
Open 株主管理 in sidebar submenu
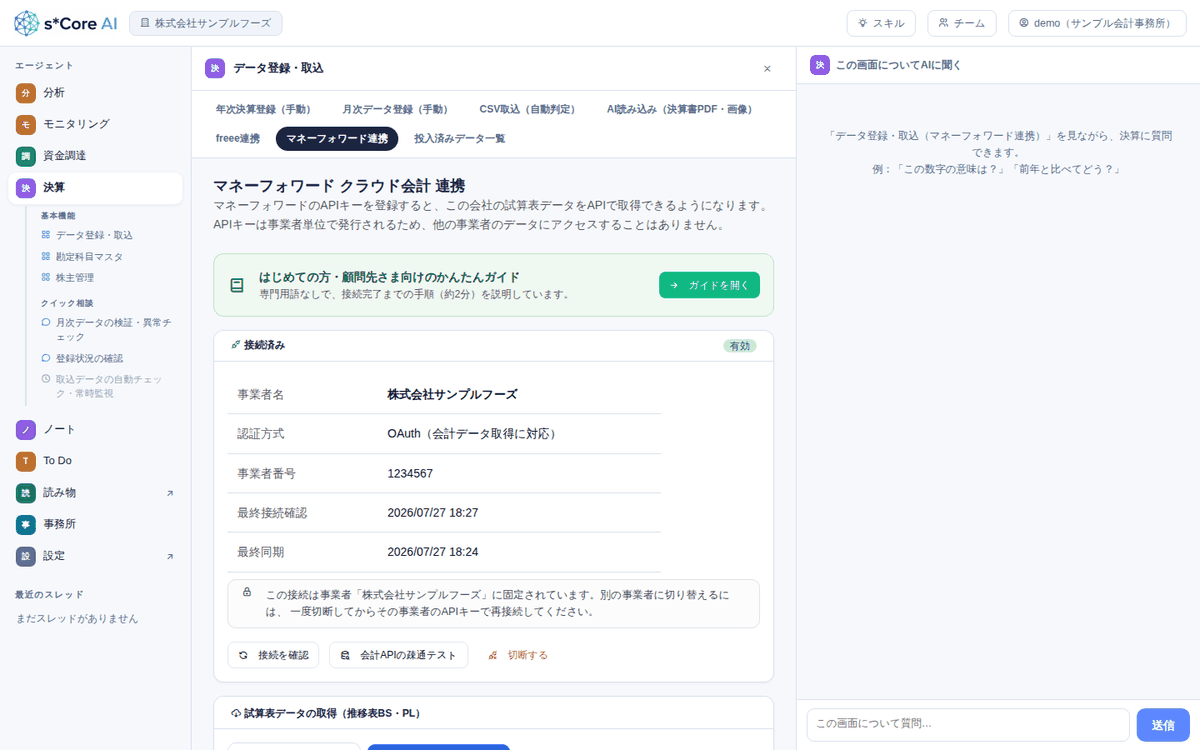pos(75,278)
